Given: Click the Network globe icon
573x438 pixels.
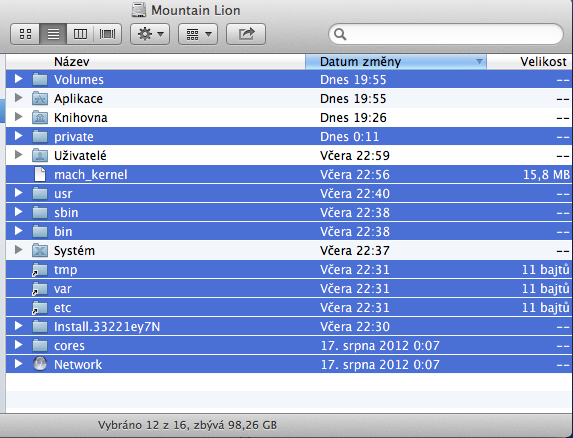Looking at the screenshot, I should (x=40, y=364).
